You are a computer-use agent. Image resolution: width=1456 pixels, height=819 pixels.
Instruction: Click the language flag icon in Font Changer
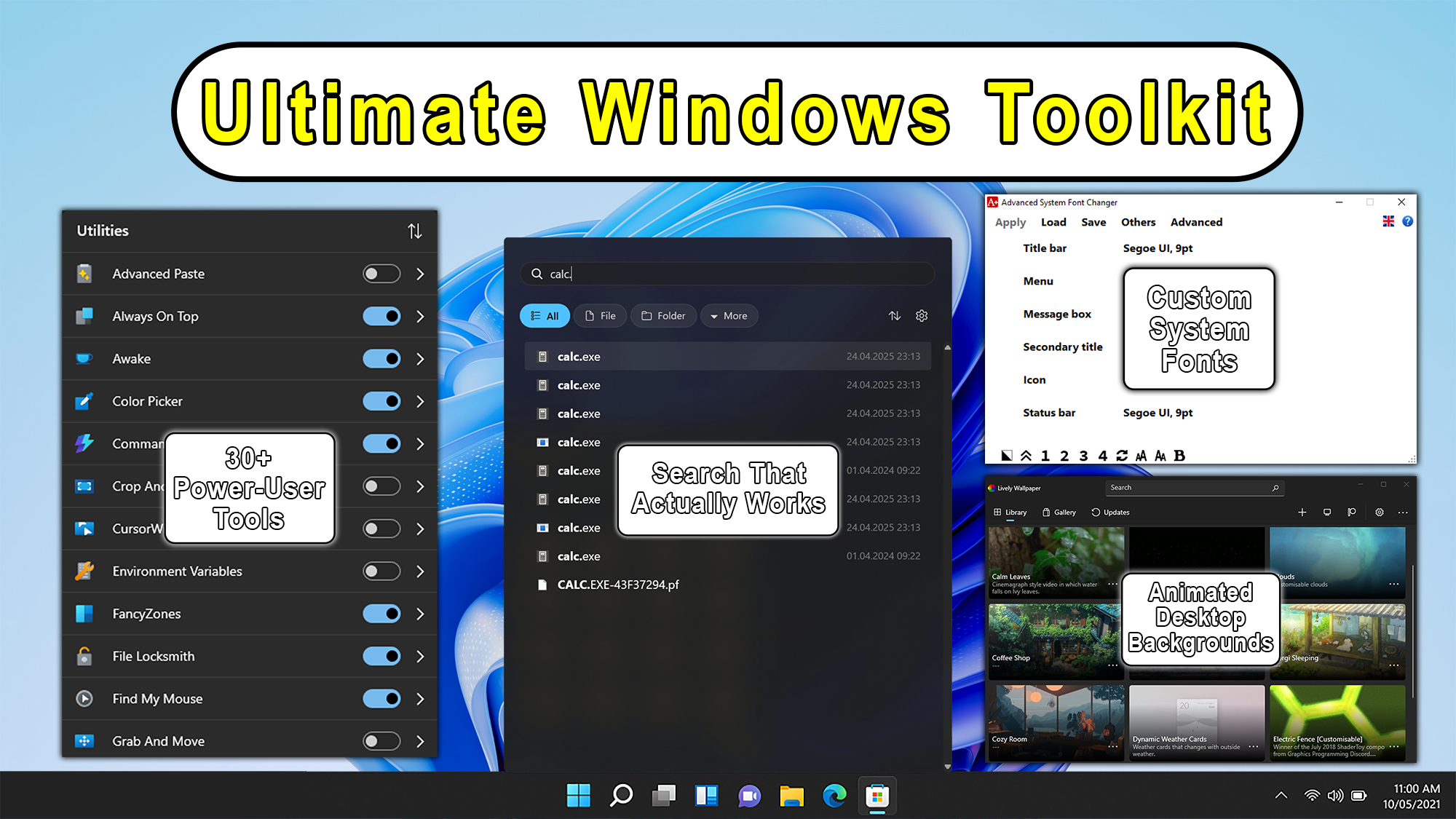pyautogui.click(x=1388, y=221)
